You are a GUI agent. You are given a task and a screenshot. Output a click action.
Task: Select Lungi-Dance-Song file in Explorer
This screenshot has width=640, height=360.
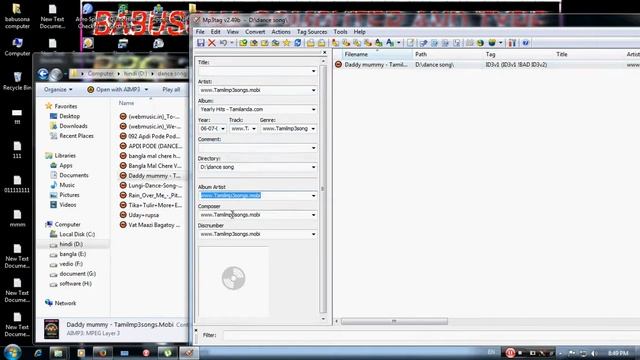[150, 185]
